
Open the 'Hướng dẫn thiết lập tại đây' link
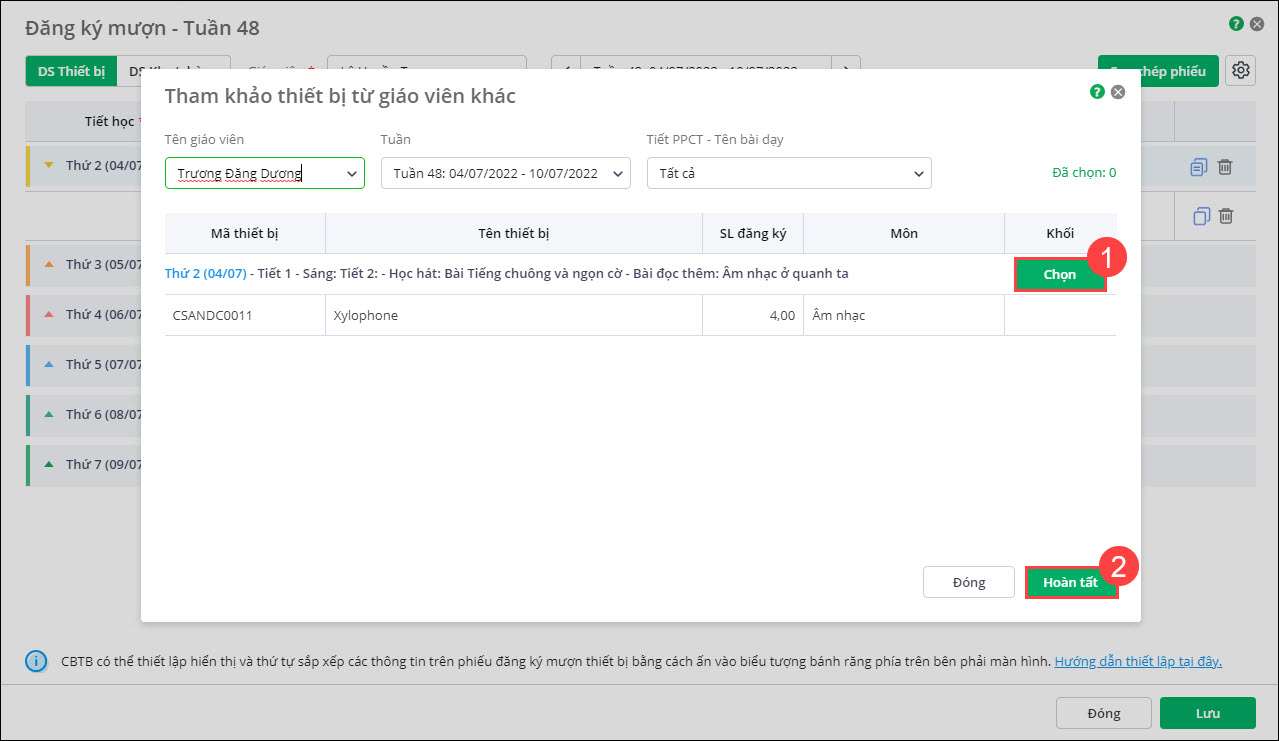1138,661
